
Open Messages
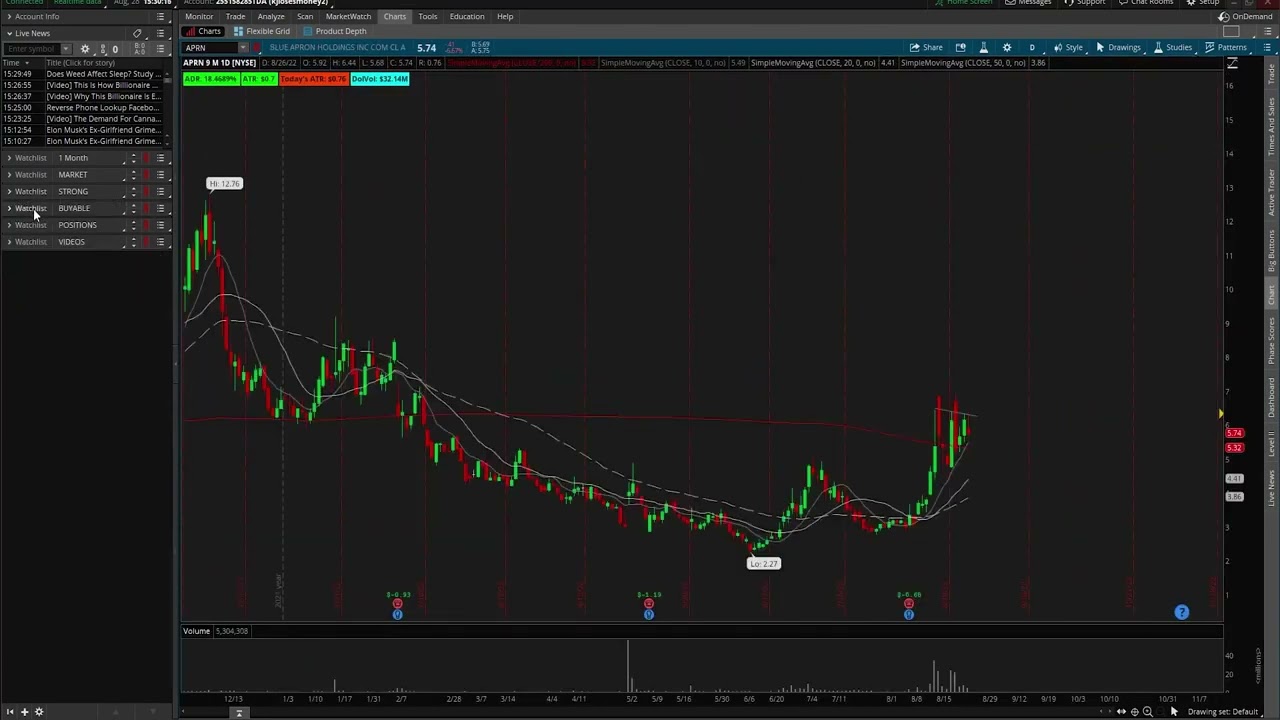pos(1029,3)
